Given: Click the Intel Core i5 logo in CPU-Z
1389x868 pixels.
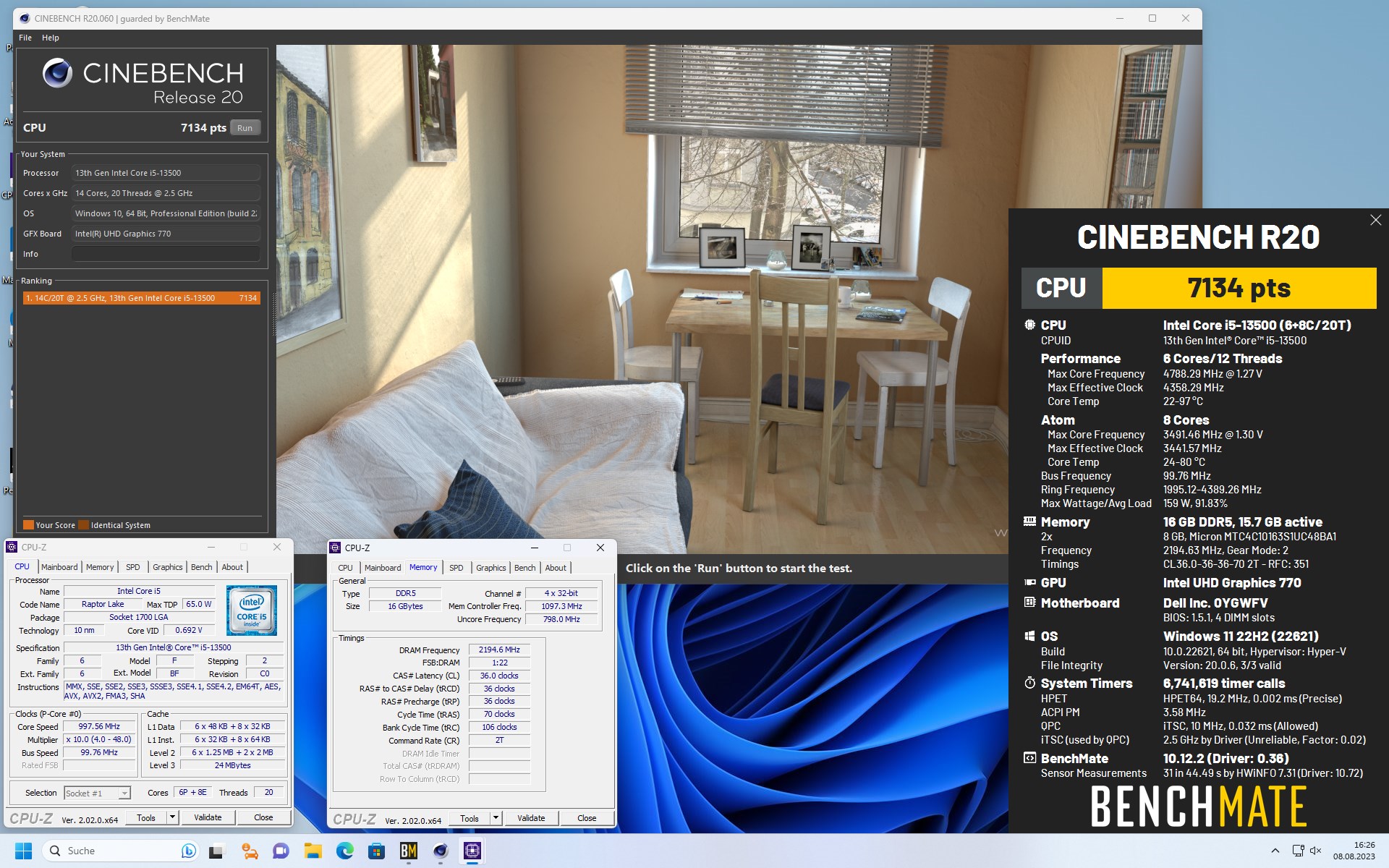Looking at the screenshot, I should click(251, 610).
